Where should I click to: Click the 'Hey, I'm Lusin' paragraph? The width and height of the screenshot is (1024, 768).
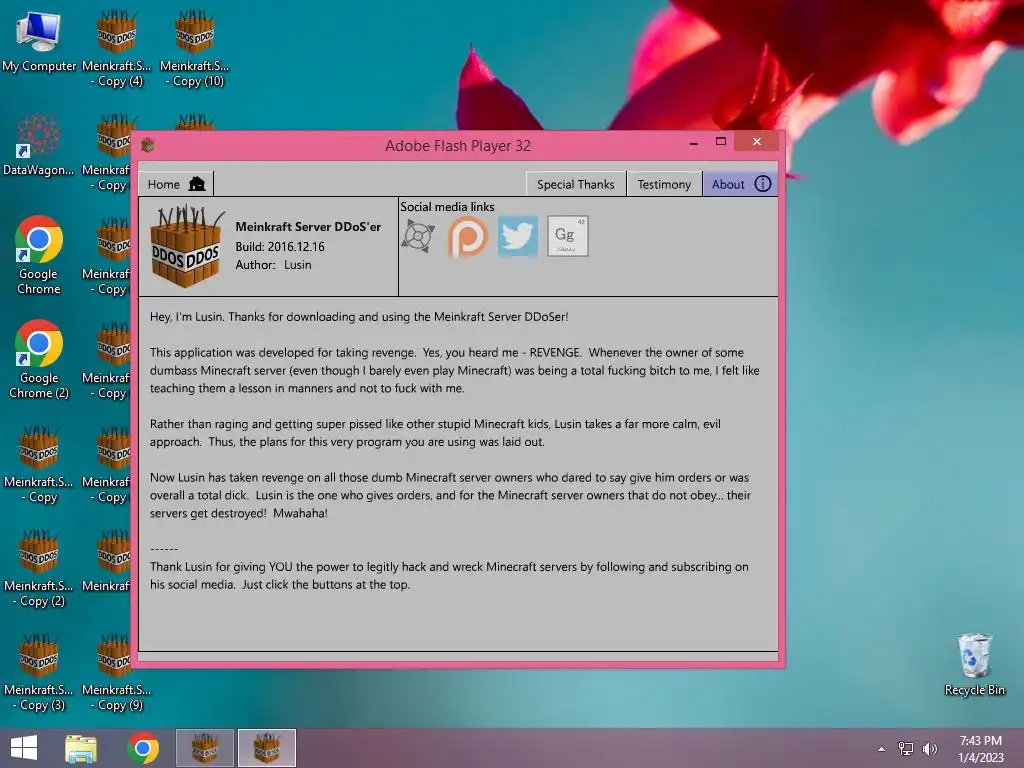[359, 317]
